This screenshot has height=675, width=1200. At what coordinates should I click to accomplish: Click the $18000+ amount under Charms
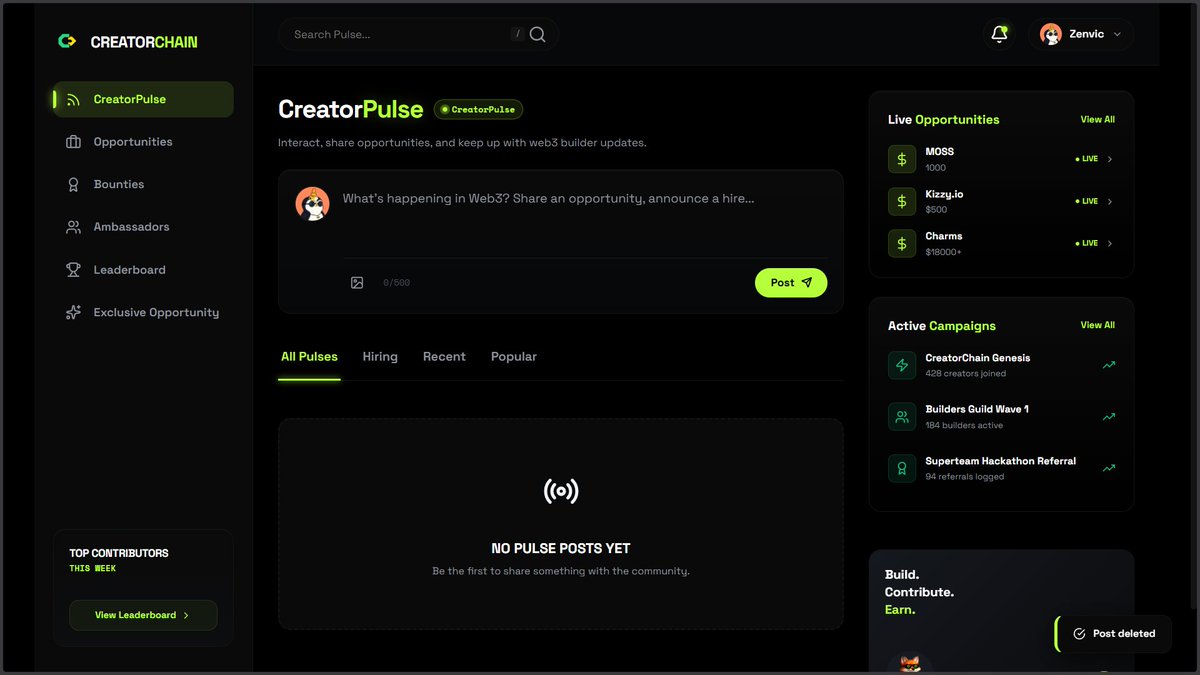[943, 253]
